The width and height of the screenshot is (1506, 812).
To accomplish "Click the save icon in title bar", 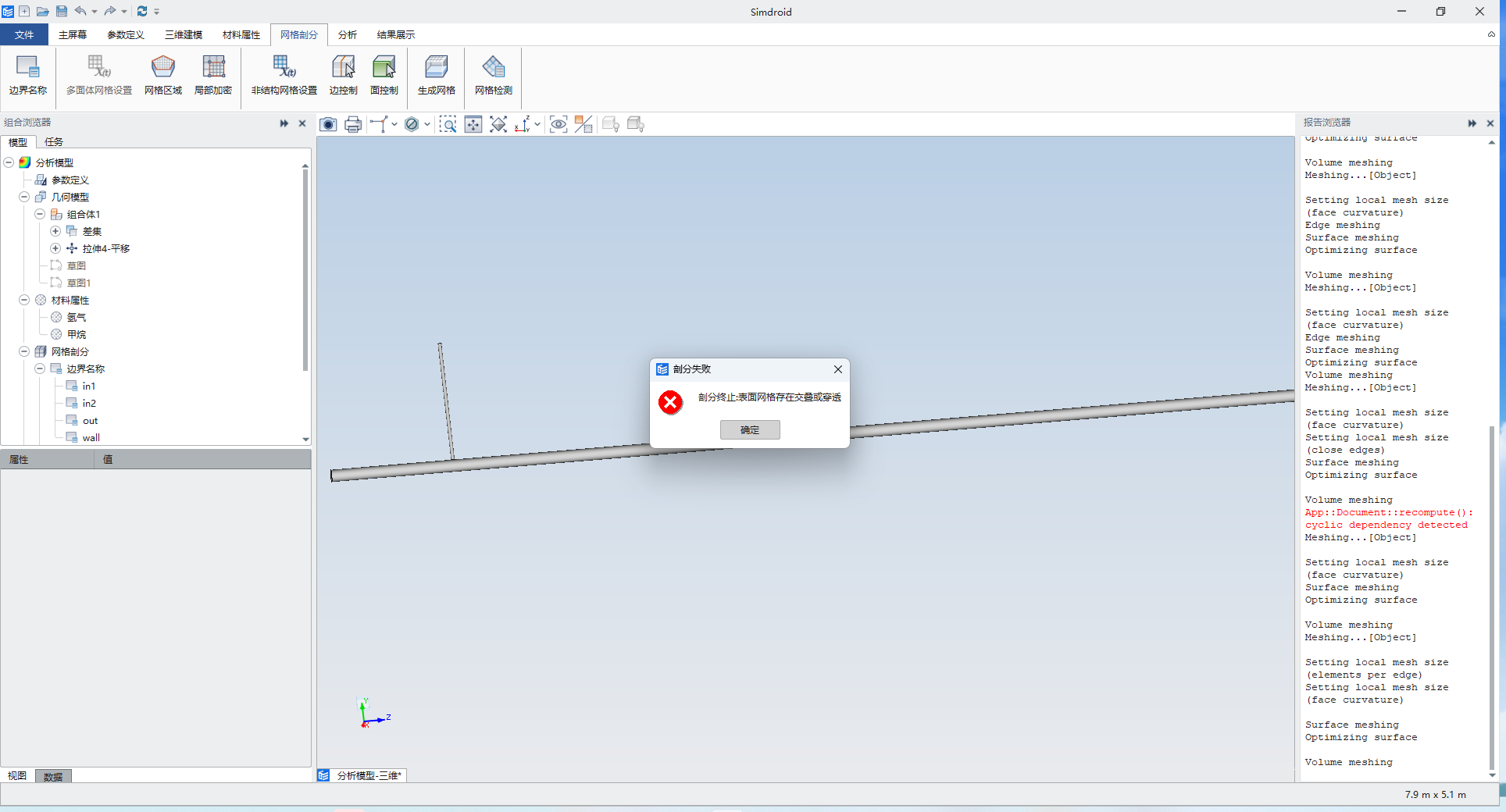I will [62, 11].
